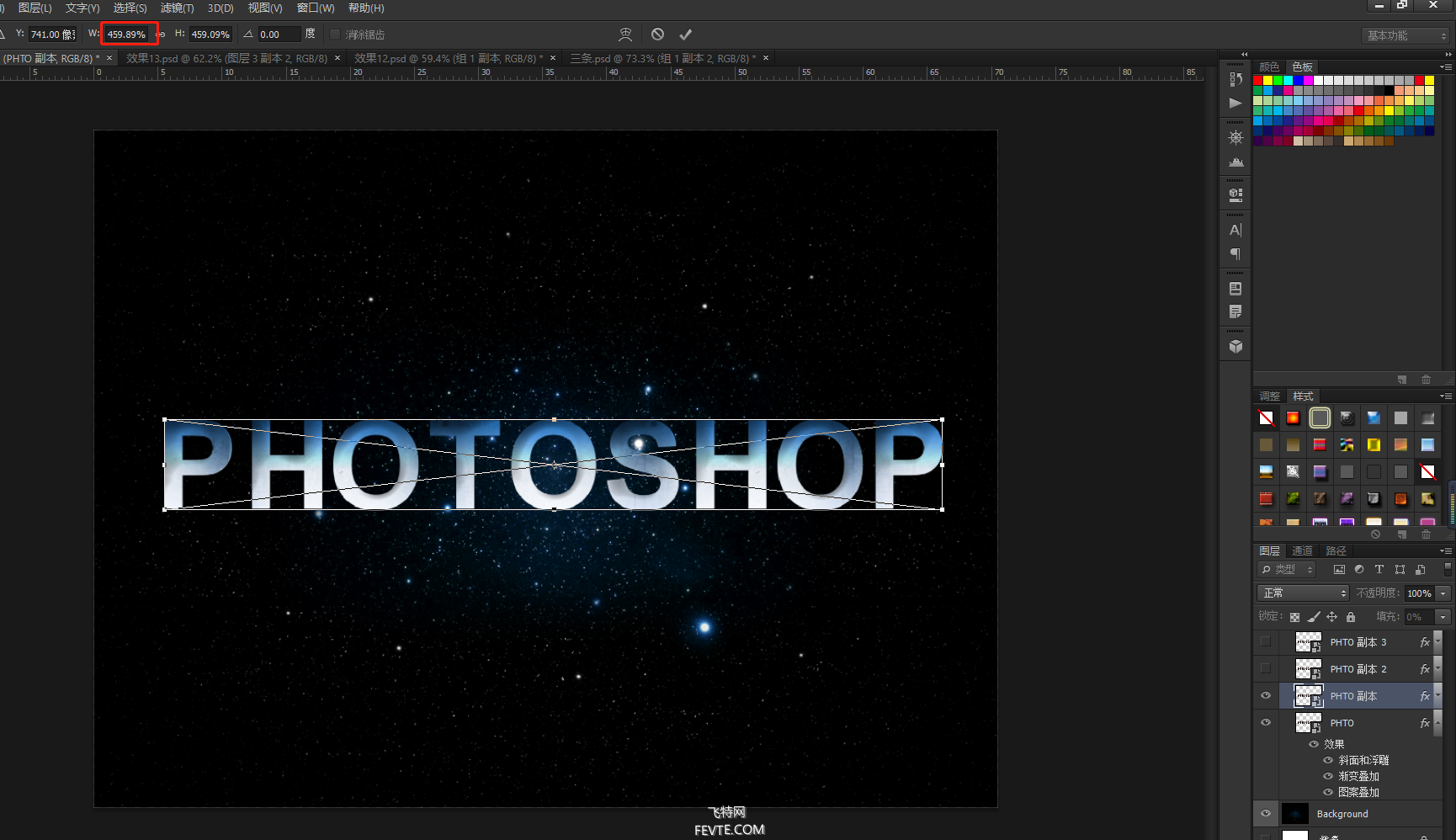The image size is (1456, 840).
Task: Lock all padlock icon in Layers panel
Action: point(1351,617)
